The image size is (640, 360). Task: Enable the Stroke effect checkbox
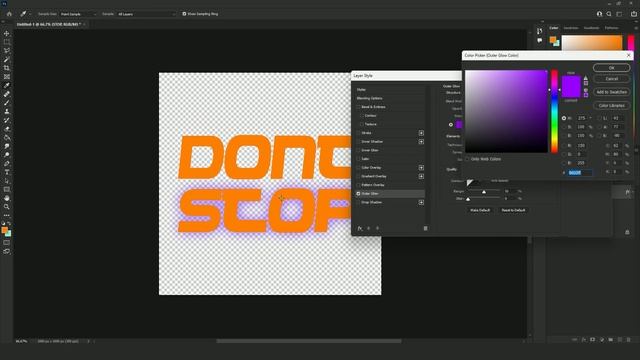click(x=358, y=133)
